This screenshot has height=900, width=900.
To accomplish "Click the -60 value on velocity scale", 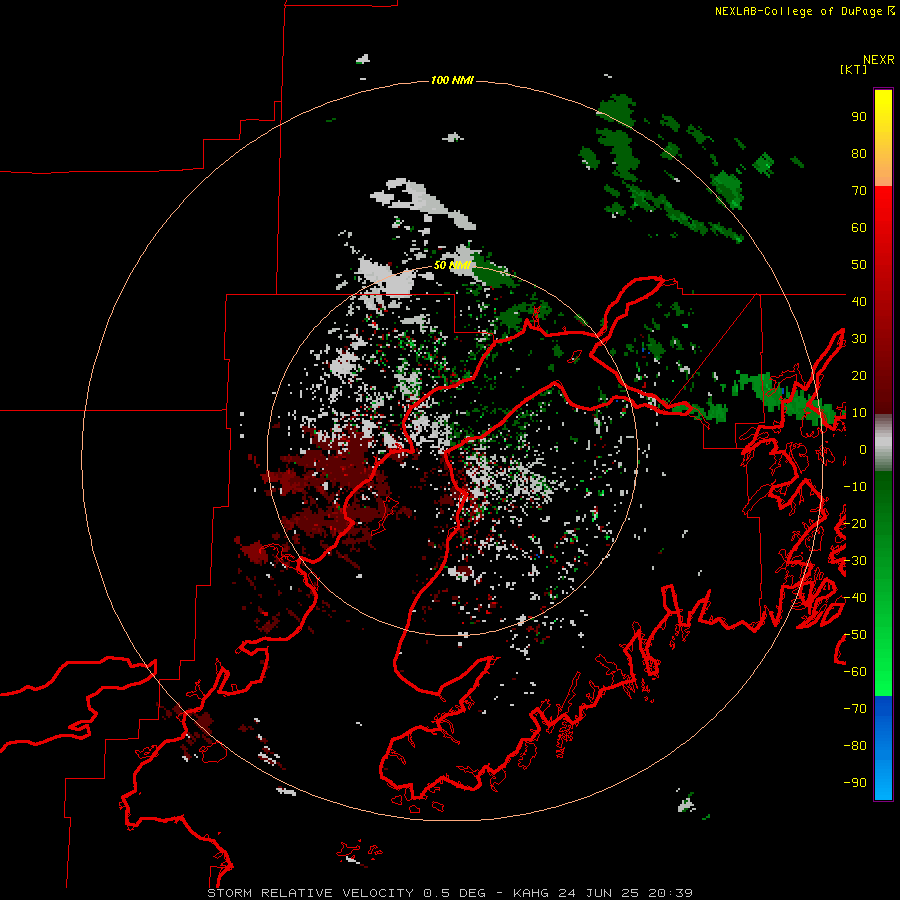I will pos(855,672).
